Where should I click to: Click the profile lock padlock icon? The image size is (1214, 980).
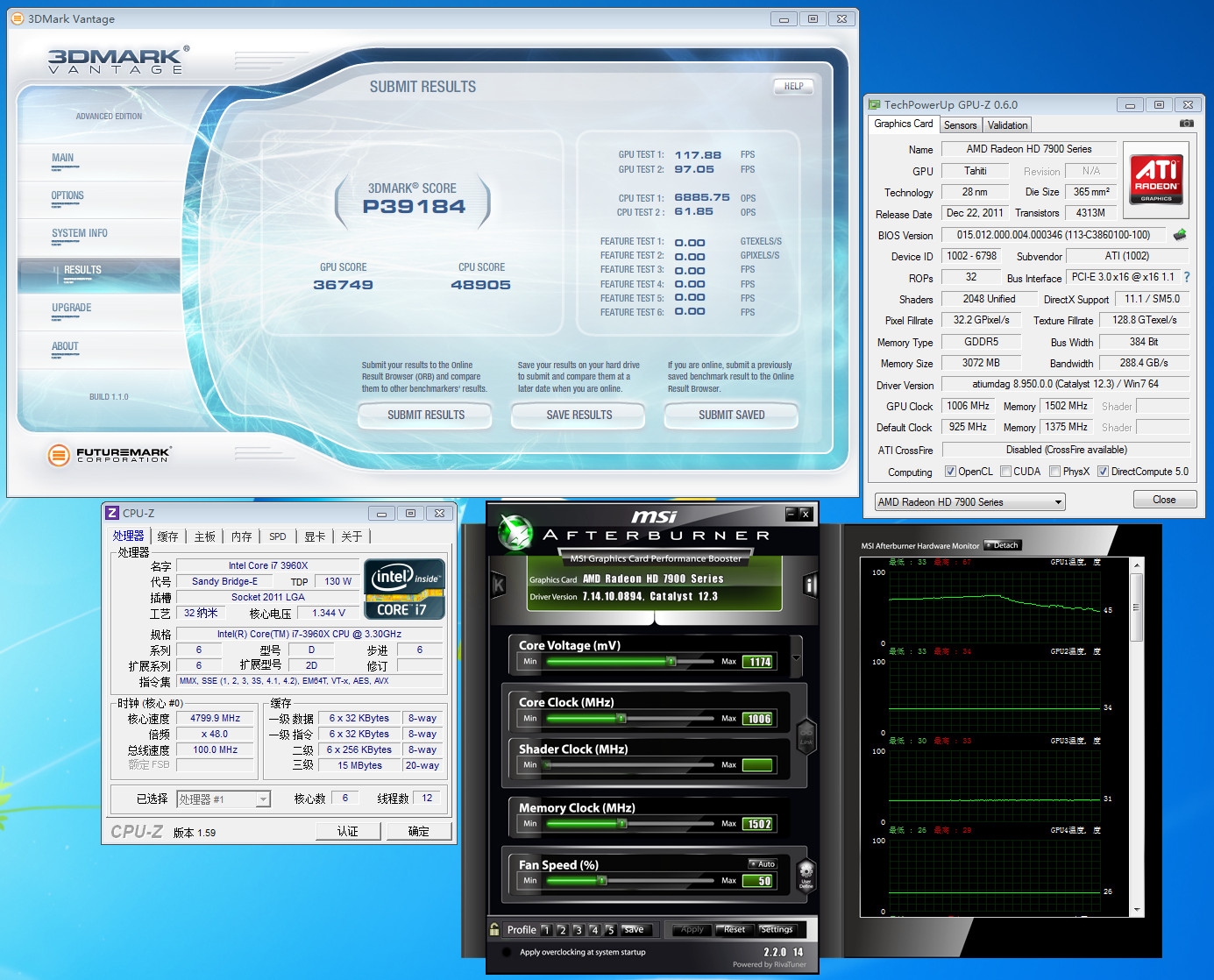point(495,929)
